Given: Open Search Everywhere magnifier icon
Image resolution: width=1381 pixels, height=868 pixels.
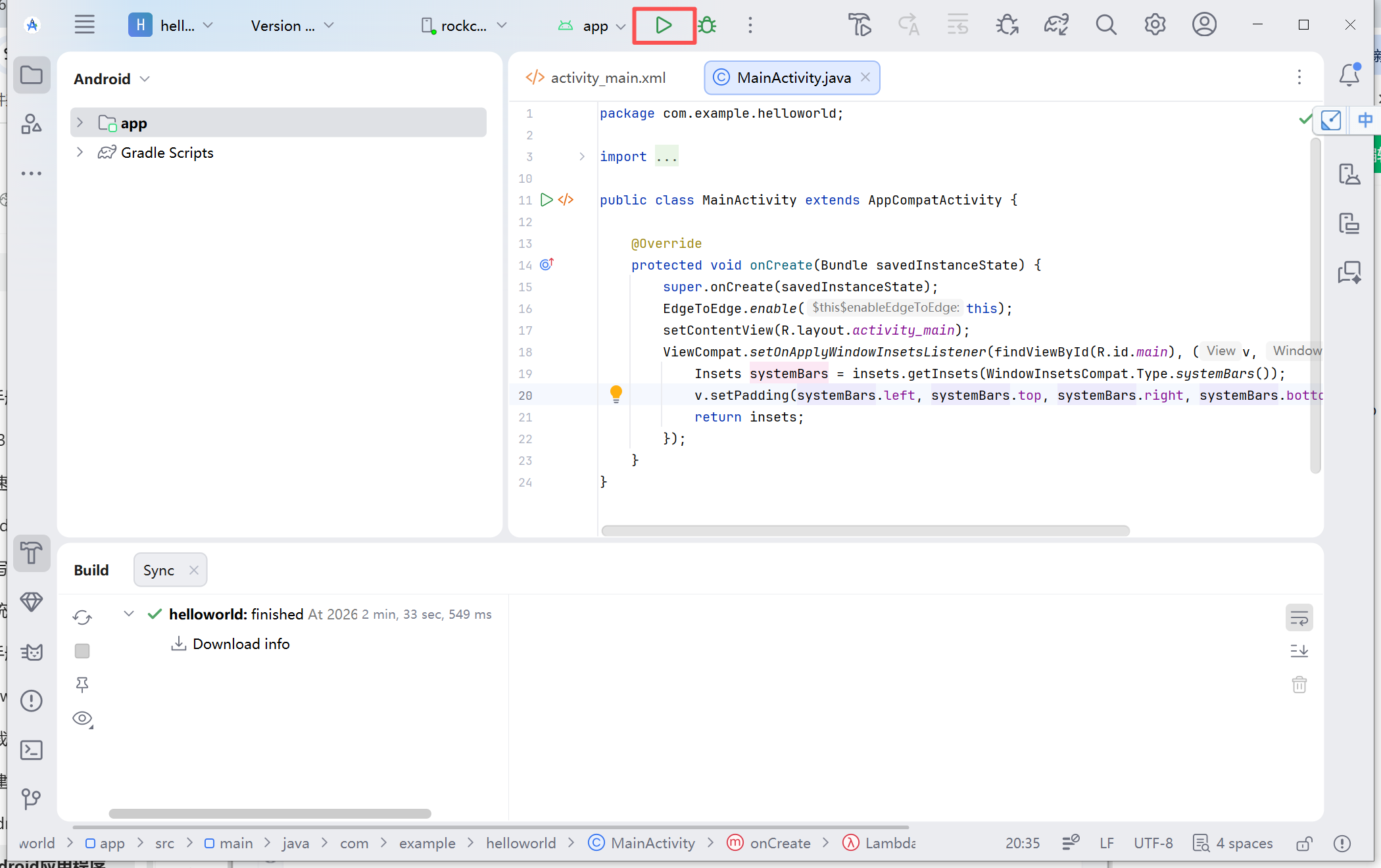Looking at the screenshot, I should point(1105,26).
